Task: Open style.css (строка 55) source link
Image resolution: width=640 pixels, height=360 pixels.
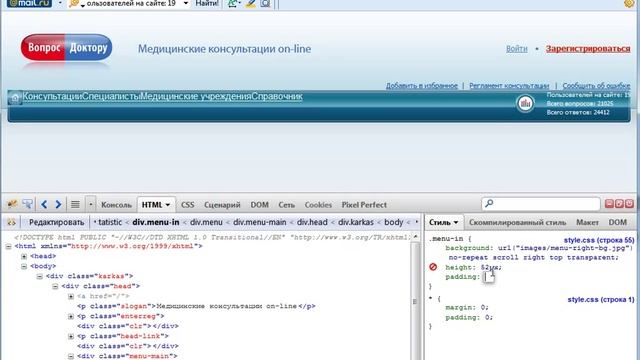Action: tap(599, 240)
